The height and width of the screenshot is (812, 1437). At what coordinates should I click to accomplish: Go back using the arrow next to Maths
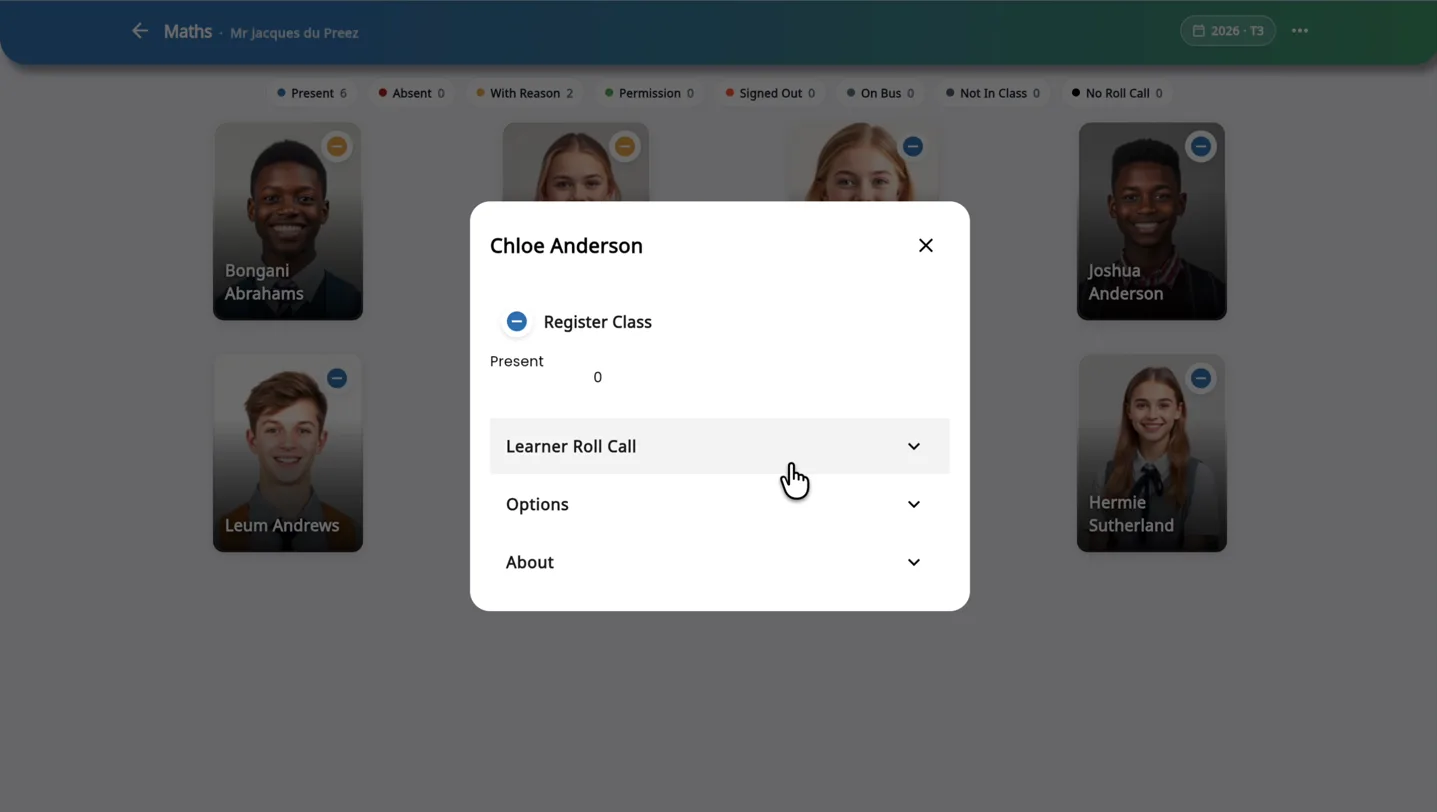[x=140, y=31]
